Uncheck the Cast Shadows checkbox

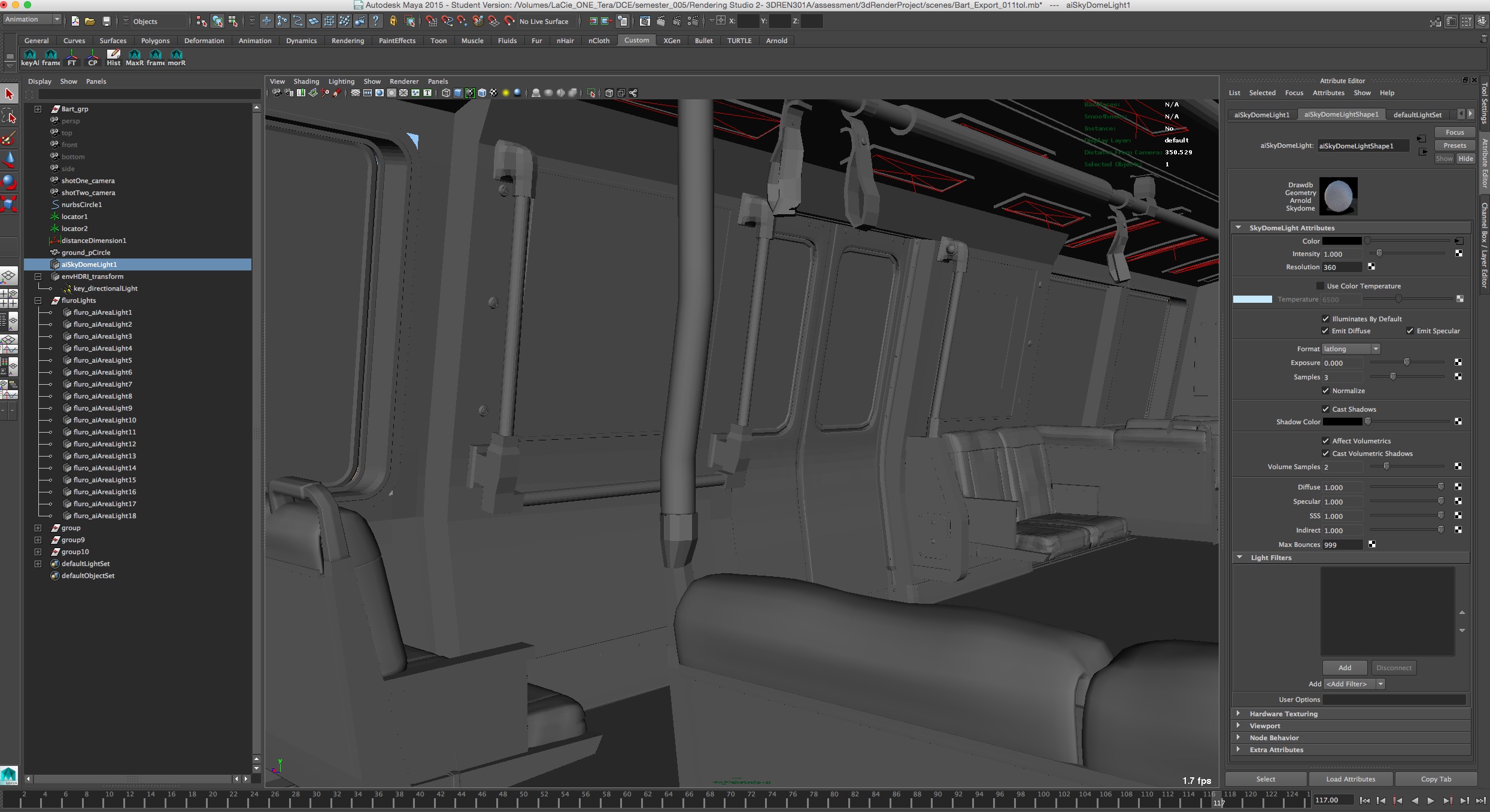pos(1325,409)
